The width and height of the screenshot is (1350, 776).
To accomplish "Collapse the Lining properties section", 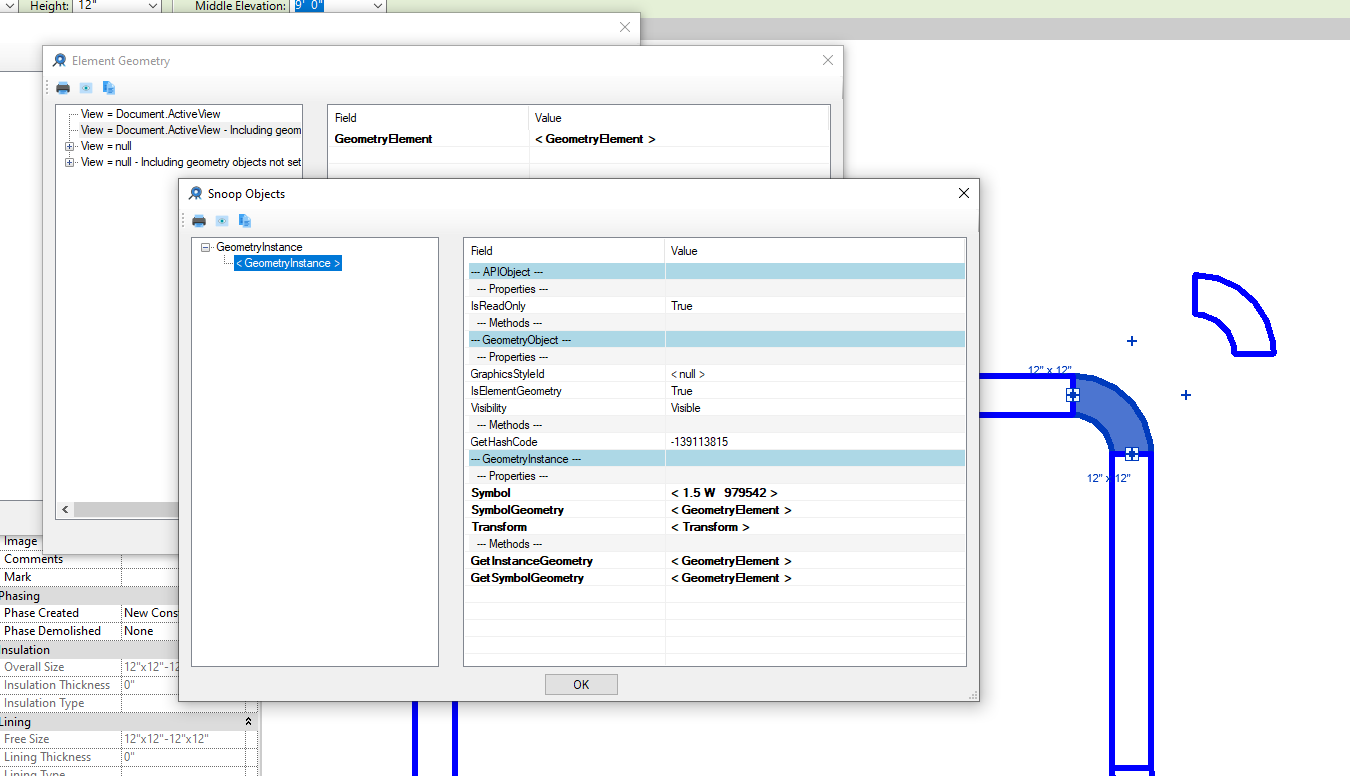I will (x=248, y=722).
